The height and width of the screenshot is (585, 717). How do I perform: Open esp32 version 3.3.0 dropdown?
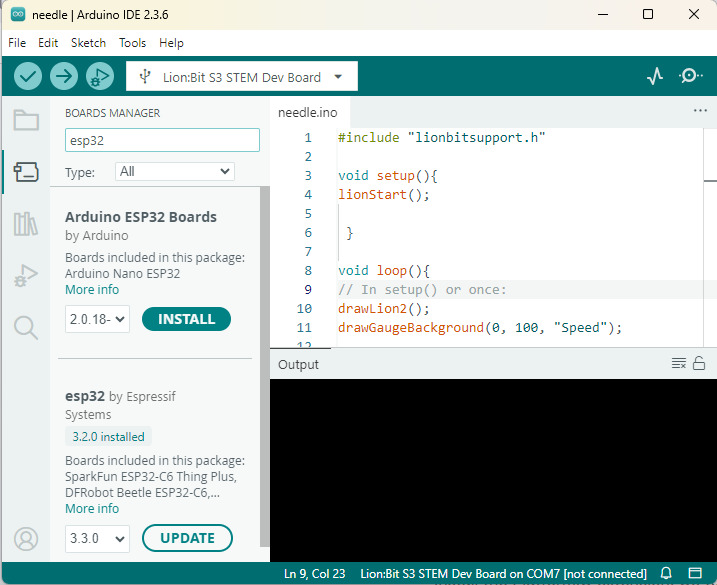(x=98, y=538)
